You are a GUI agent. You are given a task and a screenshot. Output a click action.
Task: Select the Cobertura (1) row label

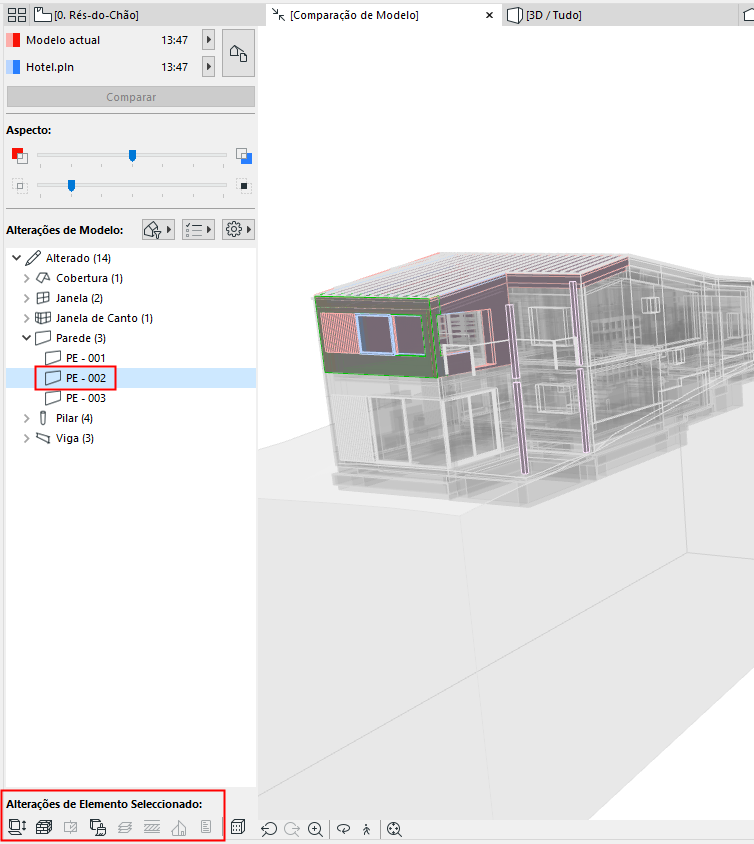89,278
